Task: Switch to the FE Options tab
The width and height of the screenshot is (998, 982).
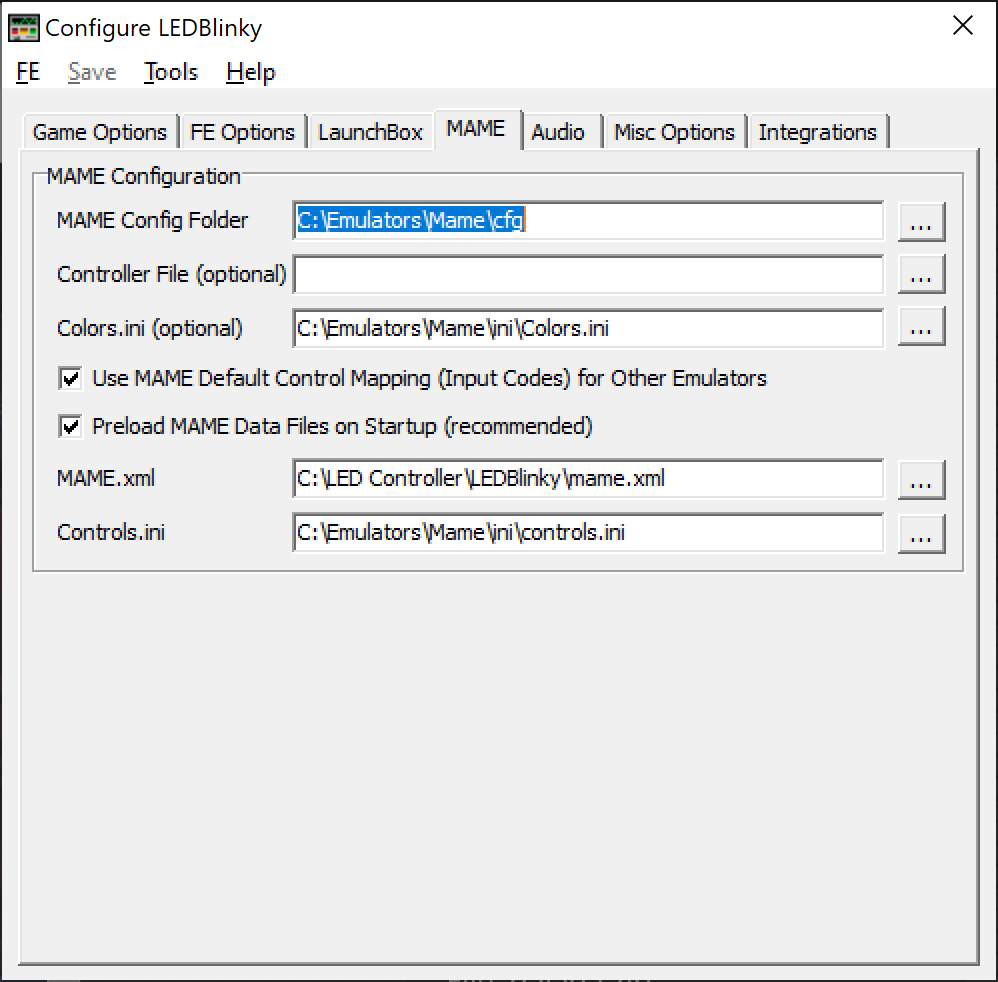Action: (242, 132)
